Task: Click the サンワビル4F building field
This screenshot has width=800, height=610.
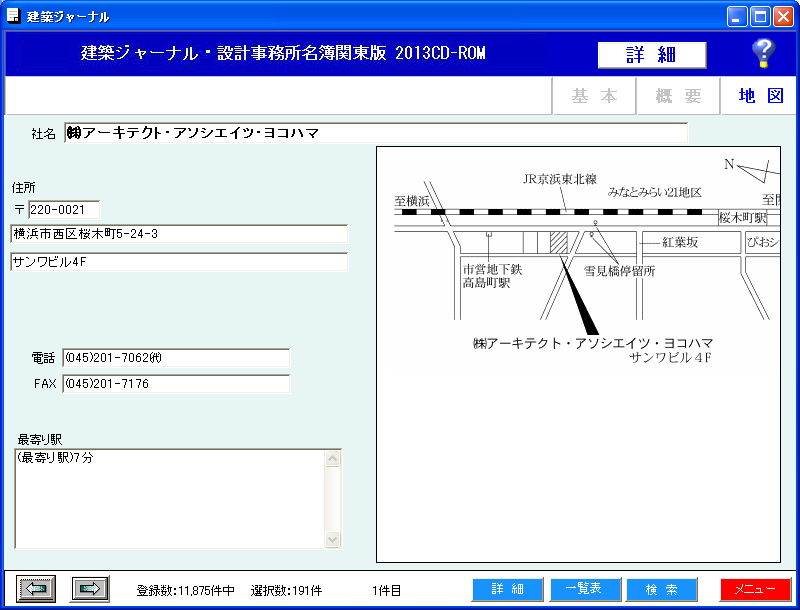Action: point(179,262)
